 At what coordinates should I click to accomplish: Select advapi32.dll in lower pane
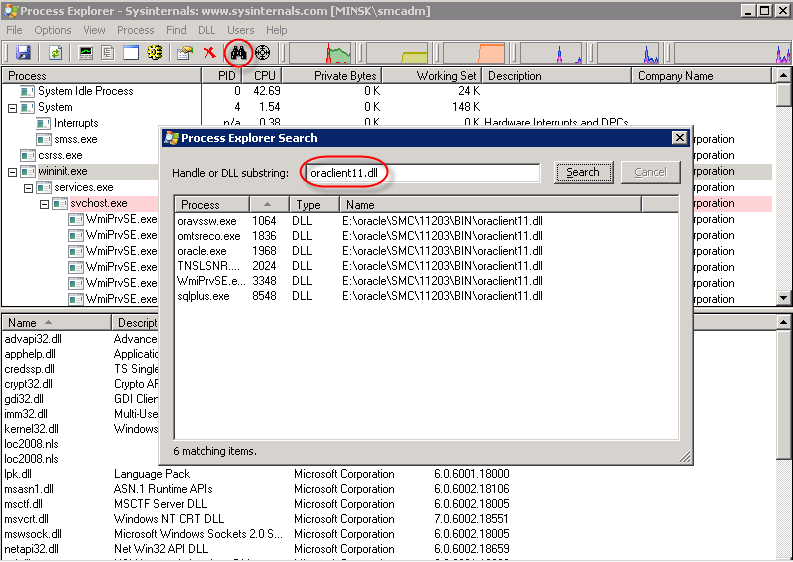33,339
